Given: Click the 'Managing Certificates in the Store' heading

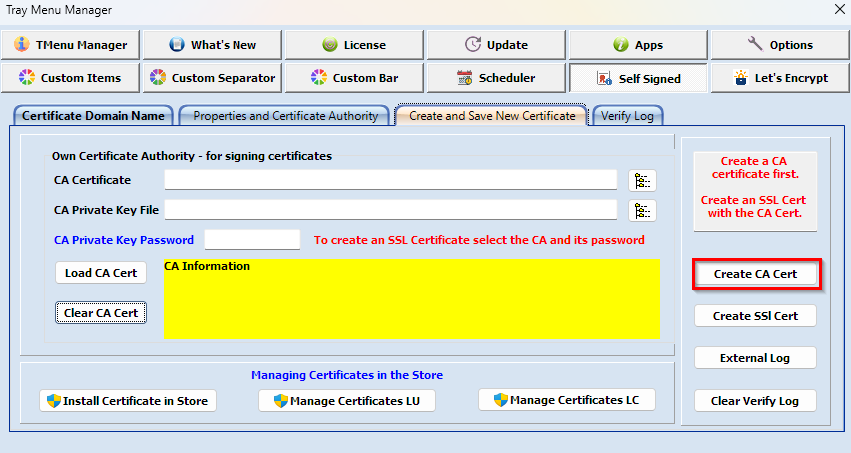Looking at the screenshot, I should click(347, 375).
